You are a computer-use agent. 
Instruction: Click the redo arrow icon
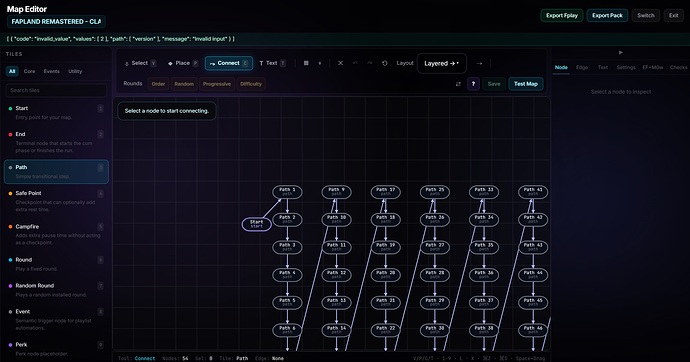coord(370,63)
